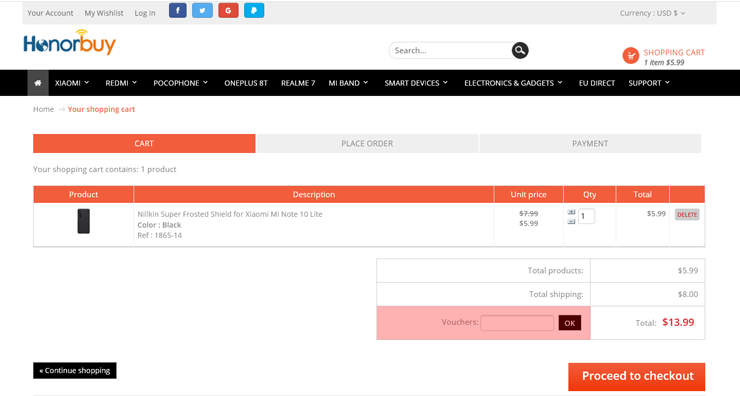
Task: Focus the quantity input box
Action: click(x=586, y=216)
